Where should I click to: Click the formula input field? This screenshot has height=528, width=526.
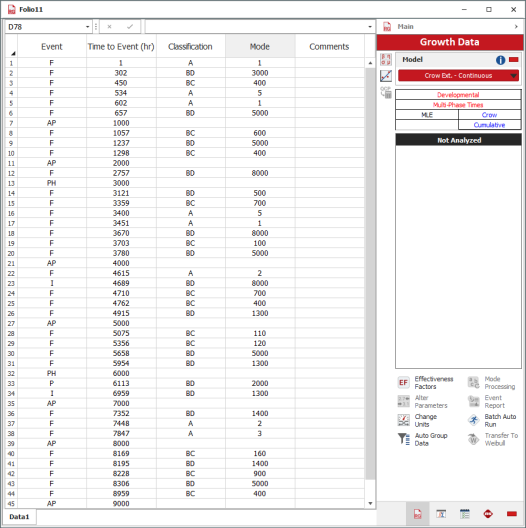pos(256,27)
